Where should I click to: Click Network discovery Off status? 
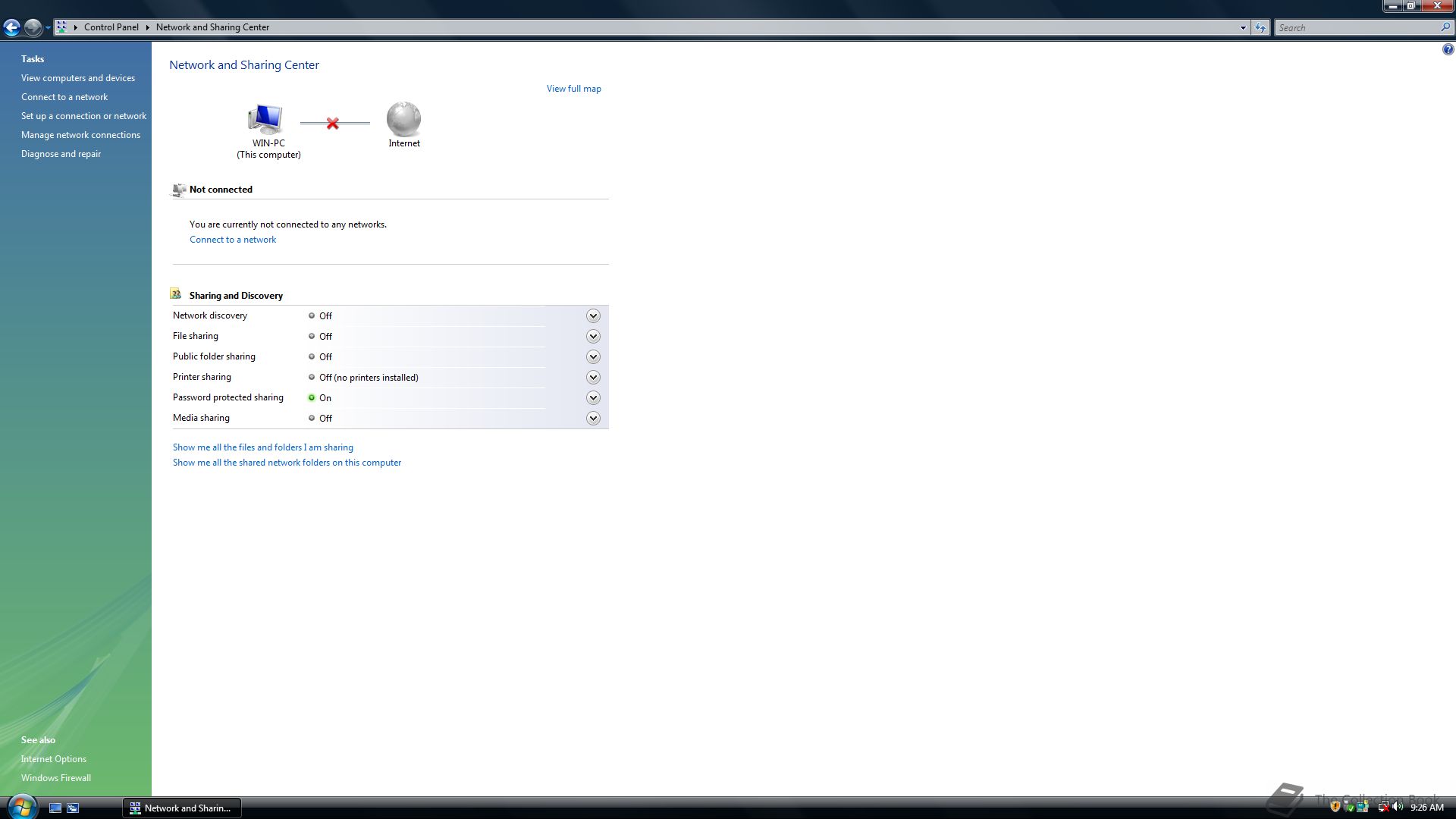(320, 316)
